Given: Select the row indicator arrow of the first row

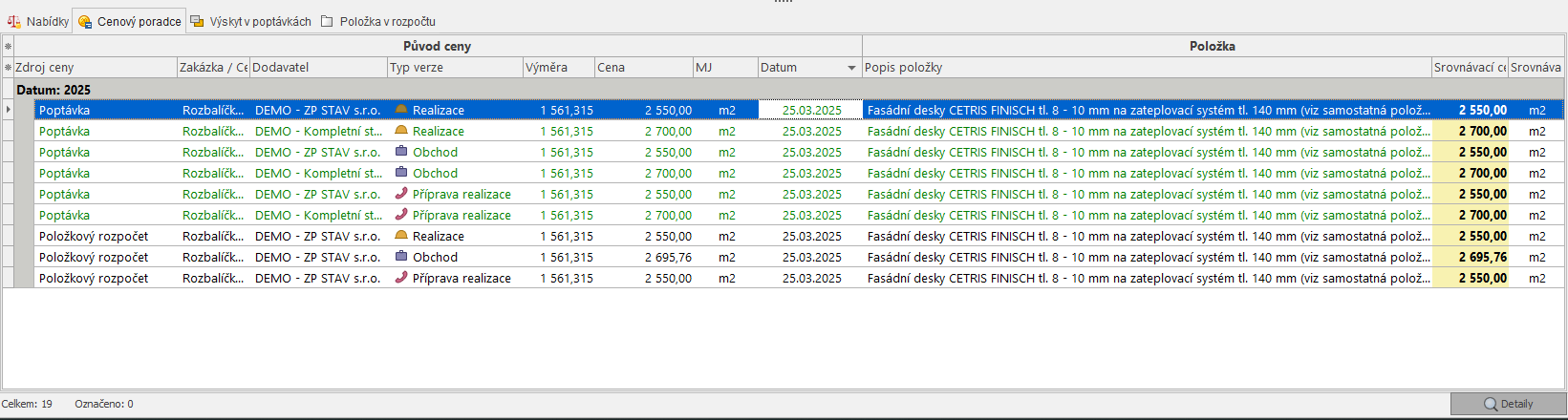Looking at the screenshot, I should [x=9, y=110].
